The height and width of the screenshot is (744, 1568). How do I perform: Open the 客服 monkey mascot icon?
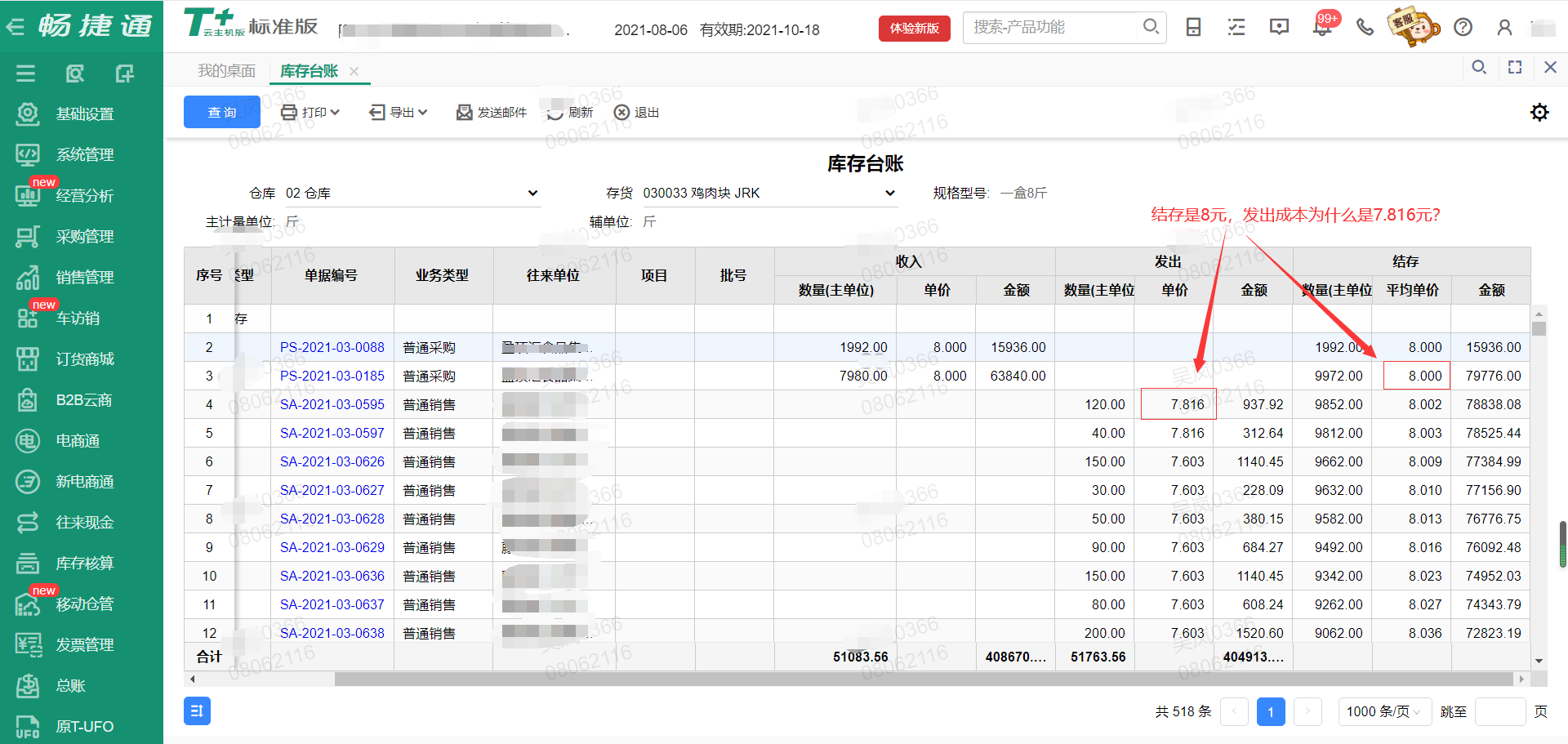[1412, 26]
